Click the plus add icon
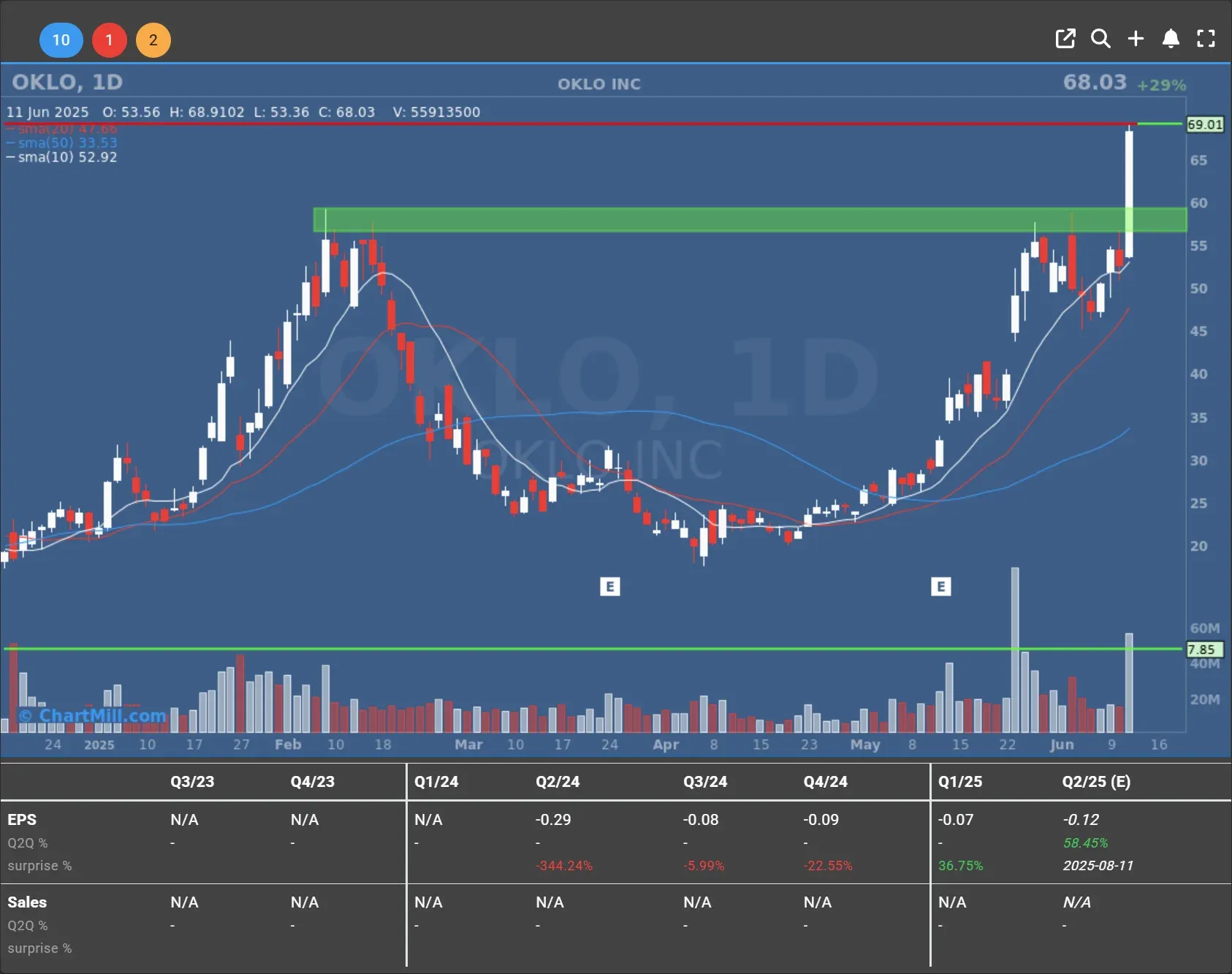Screen dimensions: 1232x974 pyautogui.click(x=1136, y=39)
